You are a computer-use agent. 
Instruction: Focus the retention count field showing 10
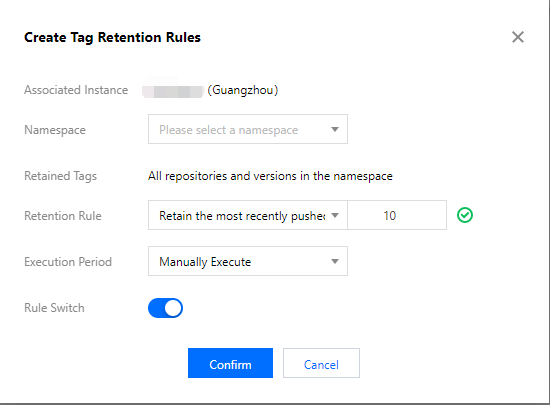[x=397, y=215]
